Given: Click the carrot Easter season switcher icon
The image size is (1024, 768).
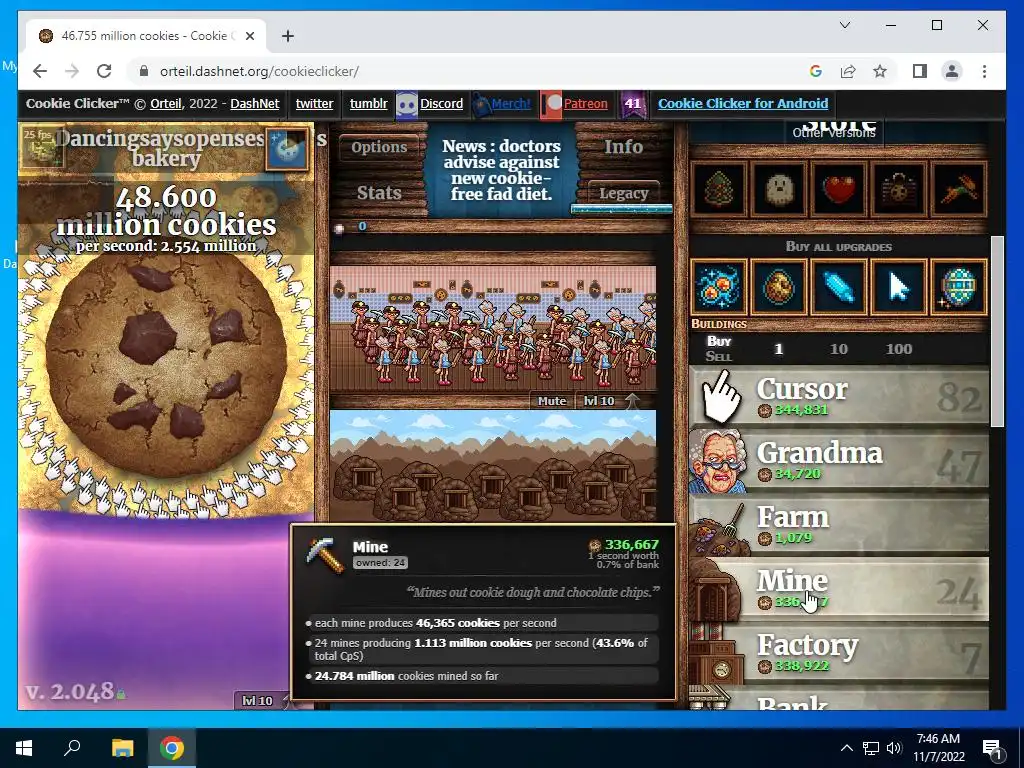Looking at the screenshot, I should [x=959, y=189].
